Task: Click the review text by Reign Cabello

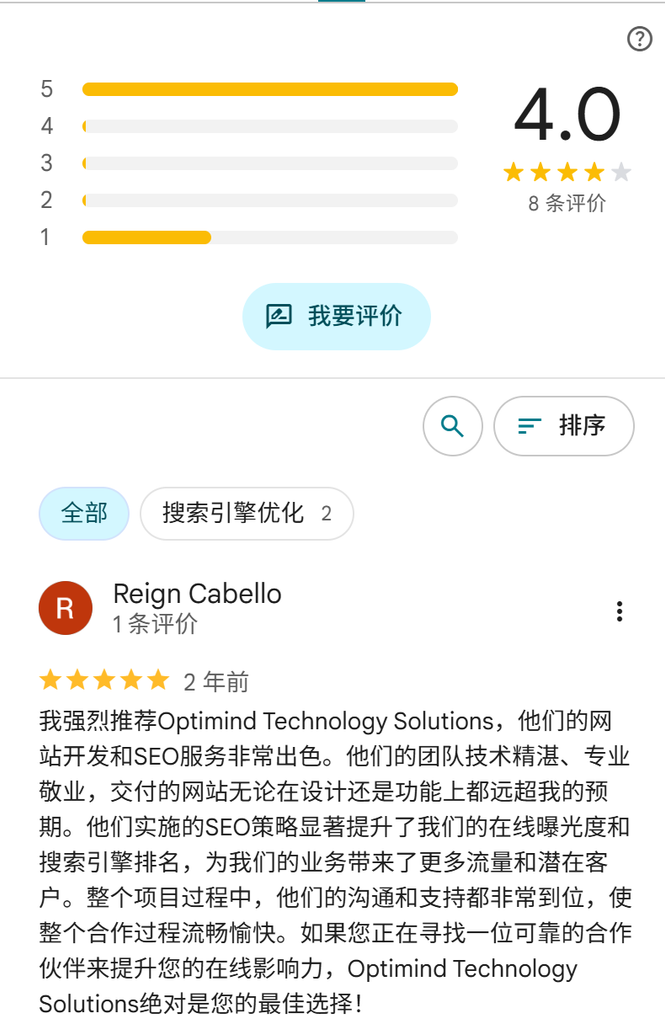Action: pyautogui.click(x=335, y=862)
